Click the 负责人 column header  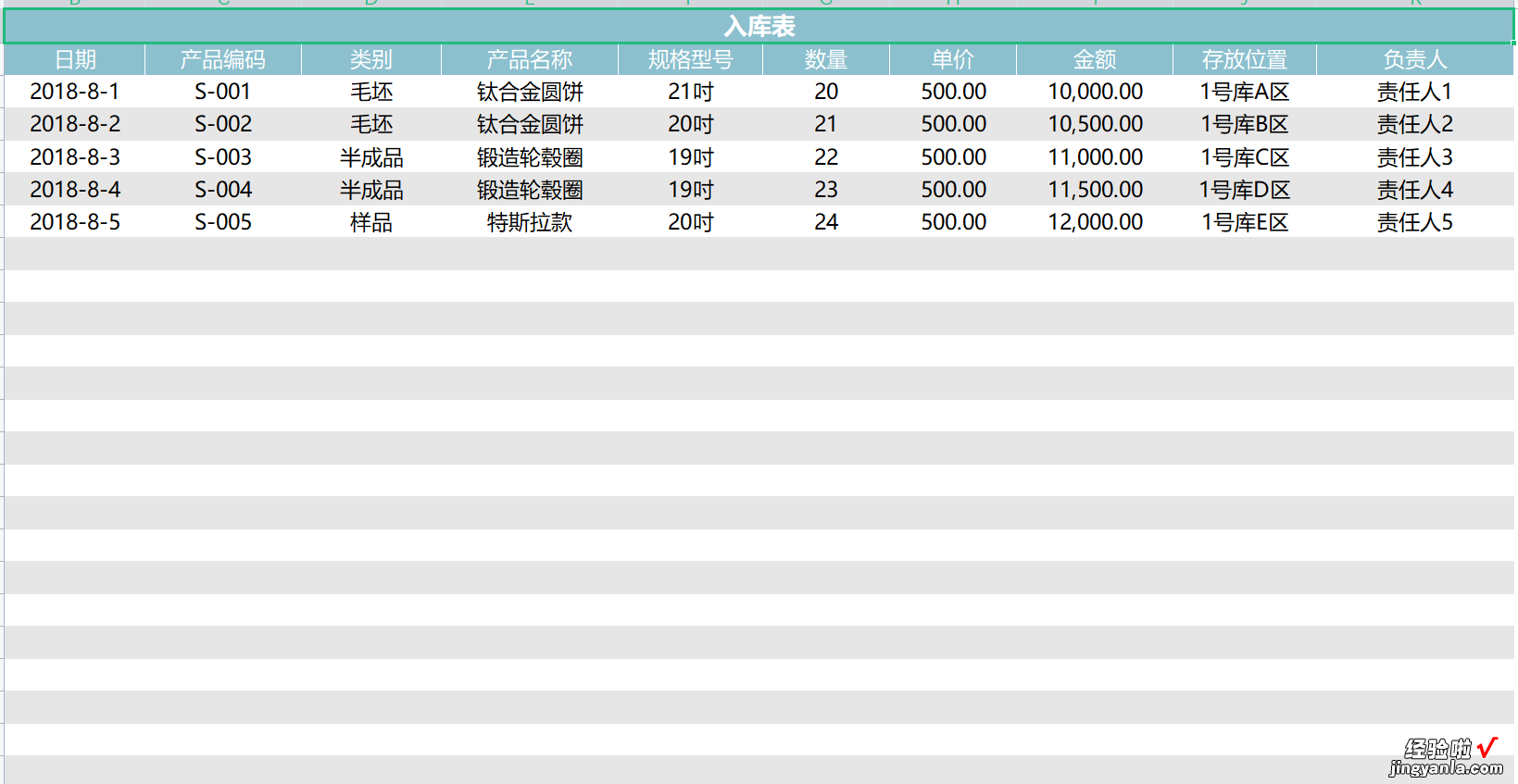pyautogui.click(x=1415, y=59)
